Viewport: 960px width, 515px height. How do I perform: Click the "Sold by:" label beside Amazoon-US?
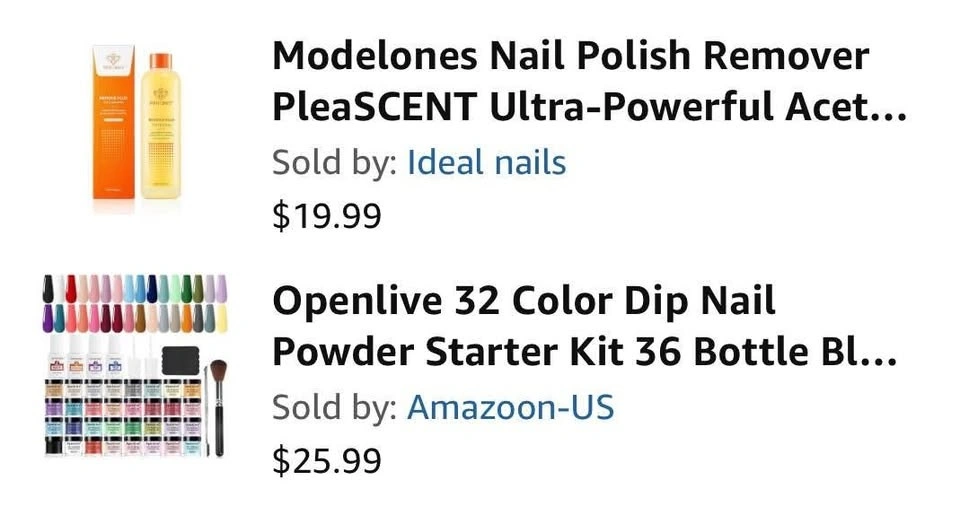coord(334,407)
